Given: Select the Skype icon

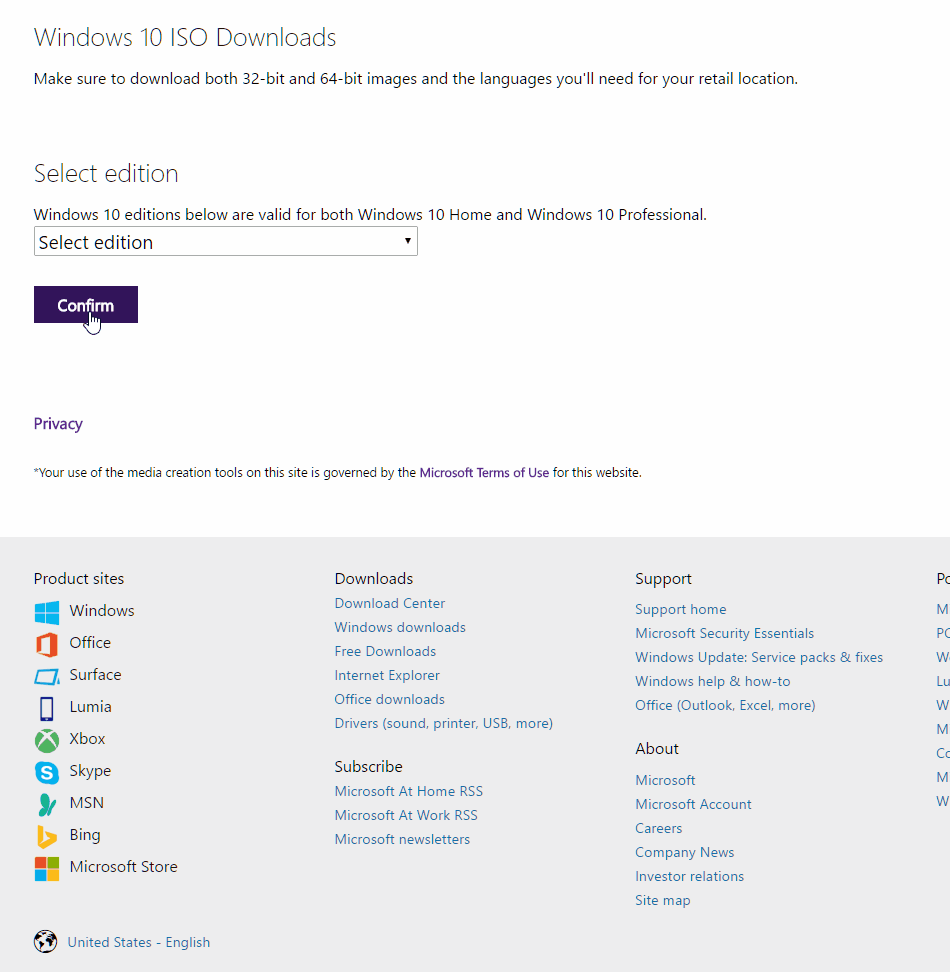Looking at the screenshot, I should tap(45, 771).
